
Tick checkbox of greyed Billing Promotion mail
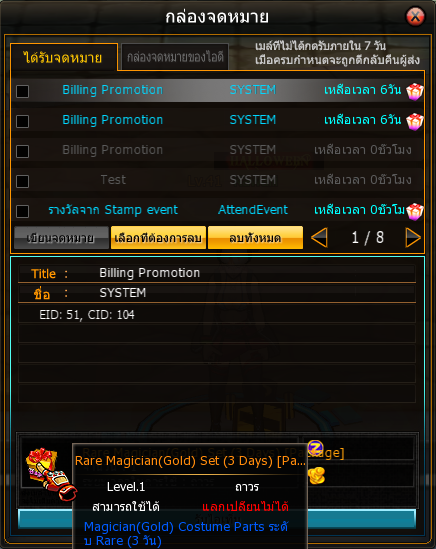[22, 151]
